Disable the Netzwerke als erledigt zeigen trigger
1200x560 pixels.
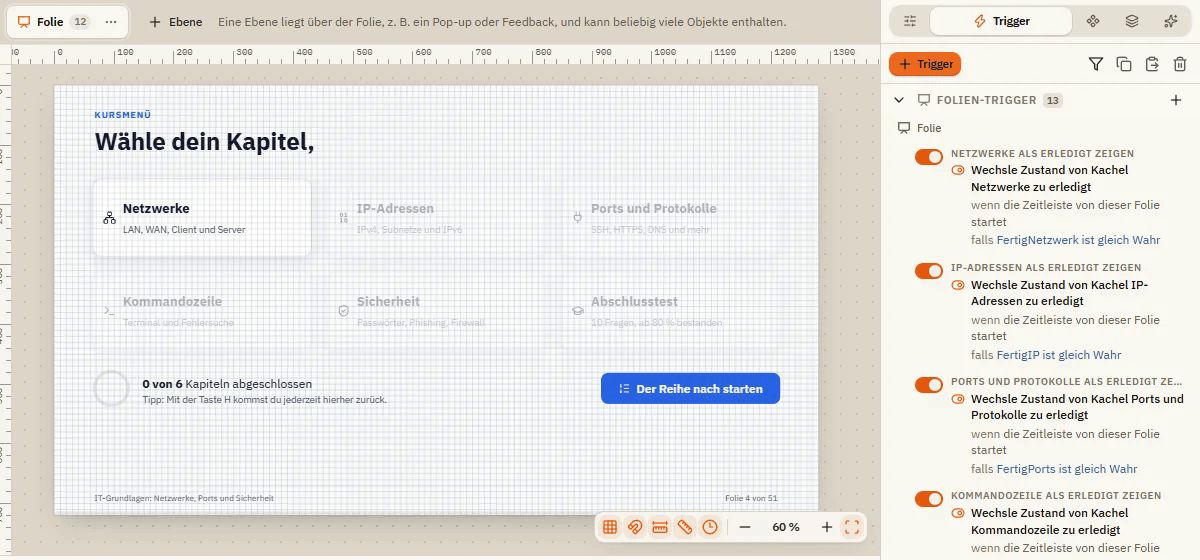tap(929, 157)
